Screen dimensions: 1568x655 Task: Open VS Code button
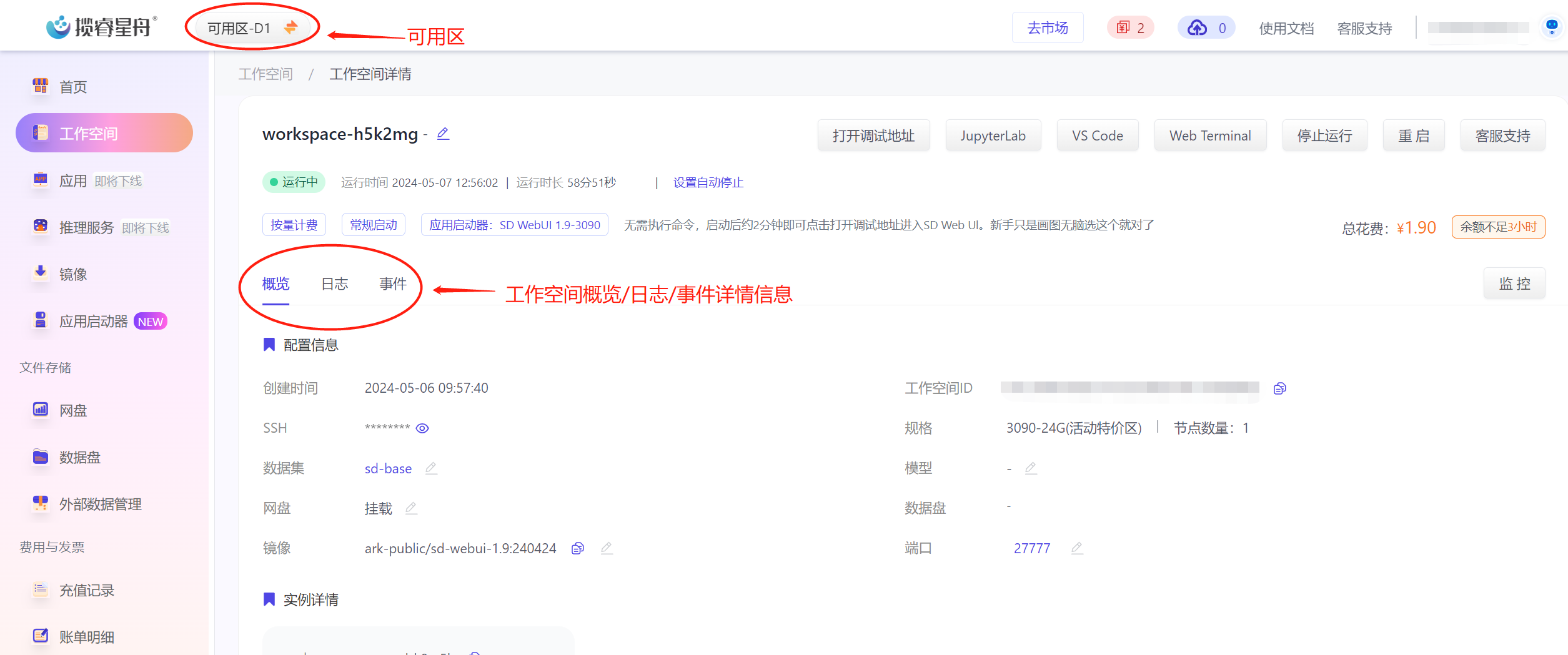point(1098,135)
